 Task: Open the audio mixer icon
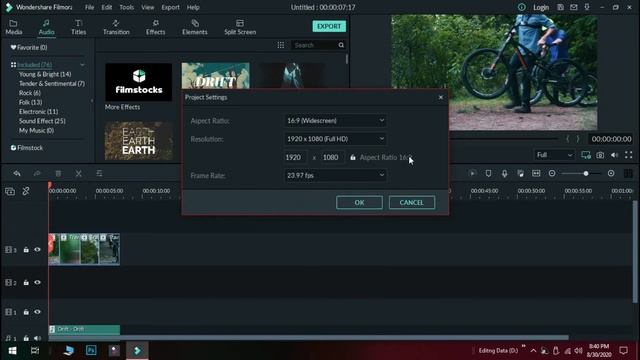520,173
